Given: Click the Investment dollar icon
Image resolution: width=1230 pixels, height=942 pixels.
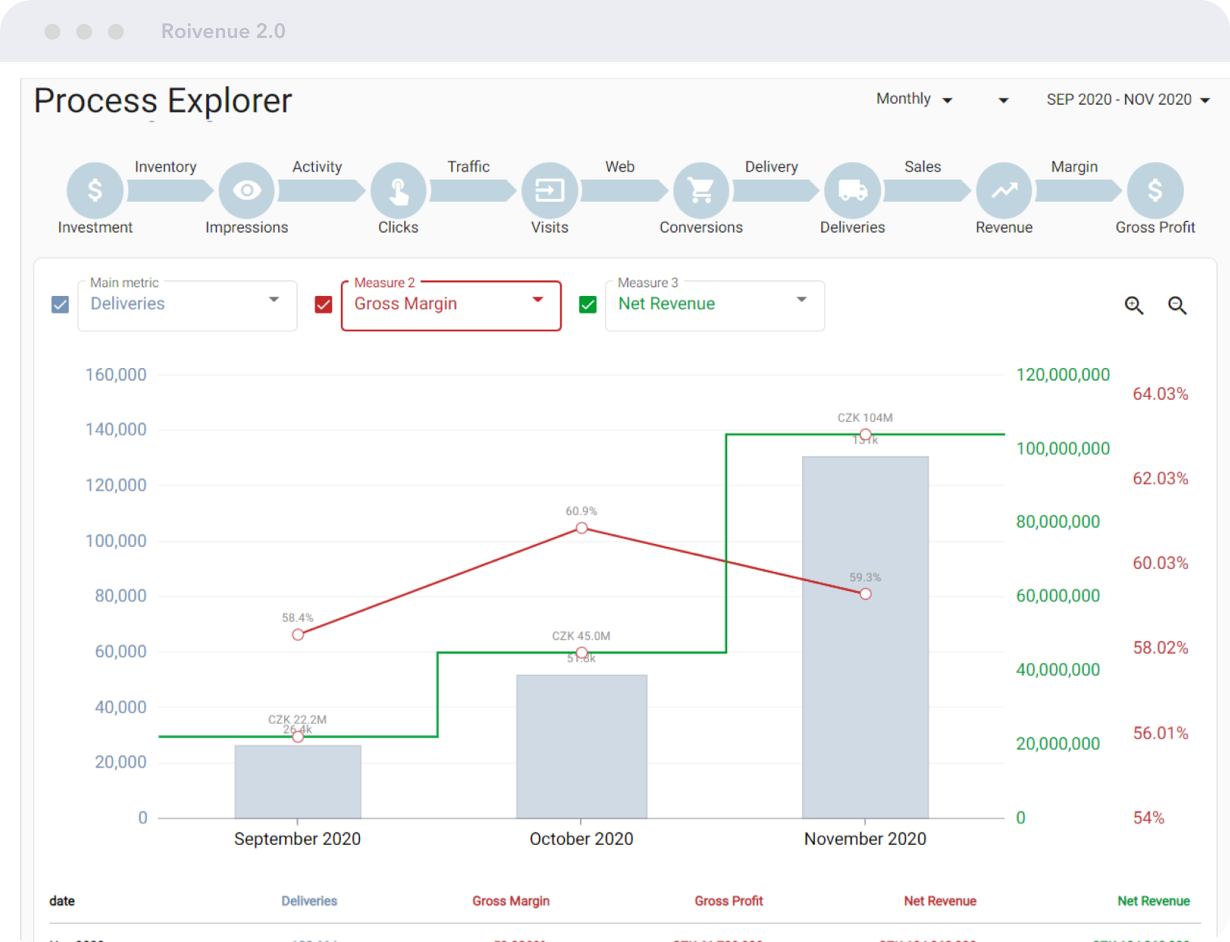Looking at the screenshot, I should (x=95, y=190).
